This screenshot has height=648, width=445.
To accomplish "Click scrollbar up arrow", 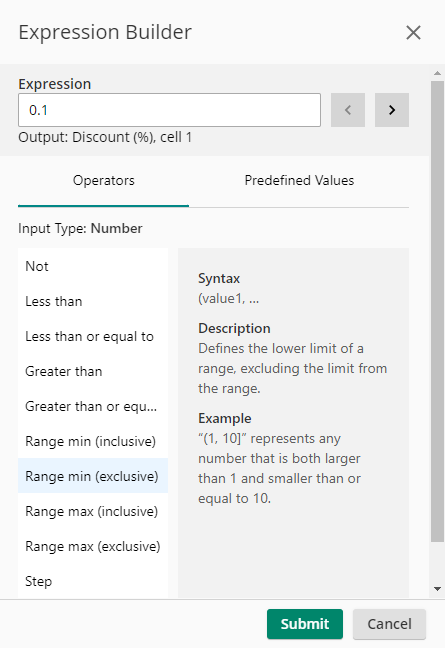I will [437, 73].
